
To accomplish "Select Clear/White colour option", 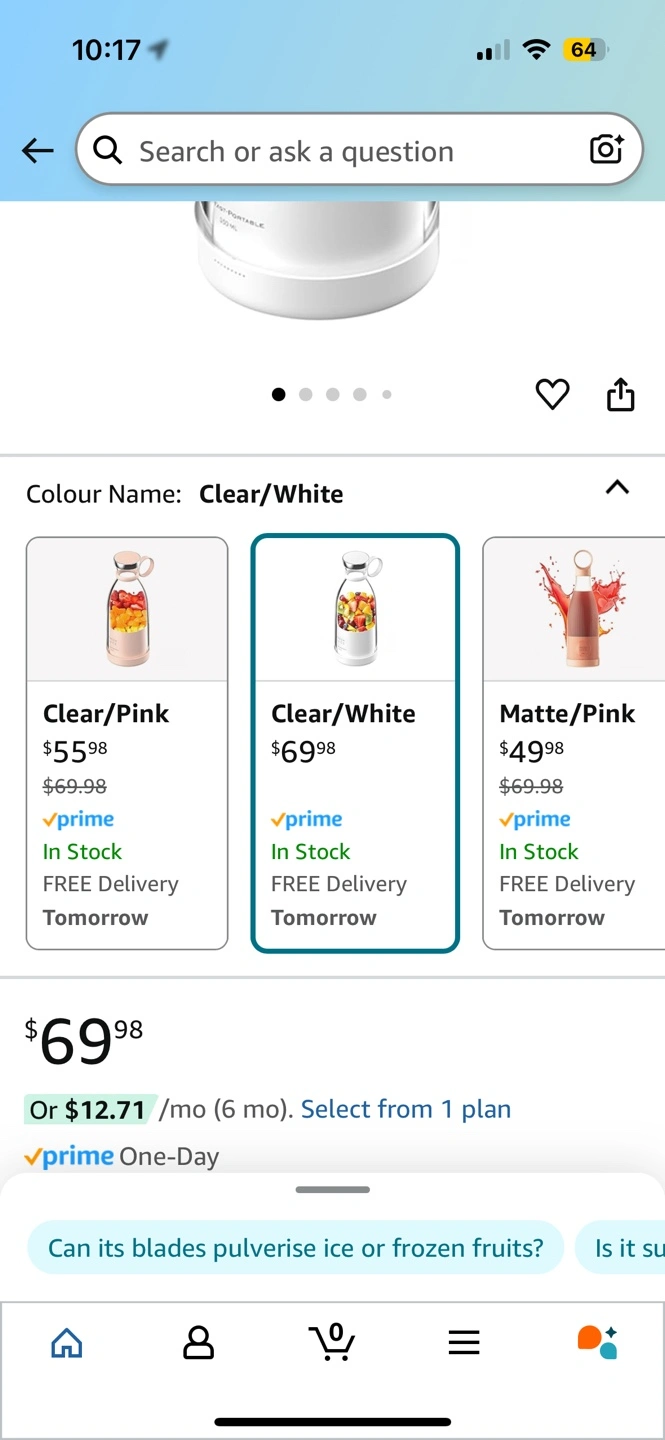I will 355,743.
